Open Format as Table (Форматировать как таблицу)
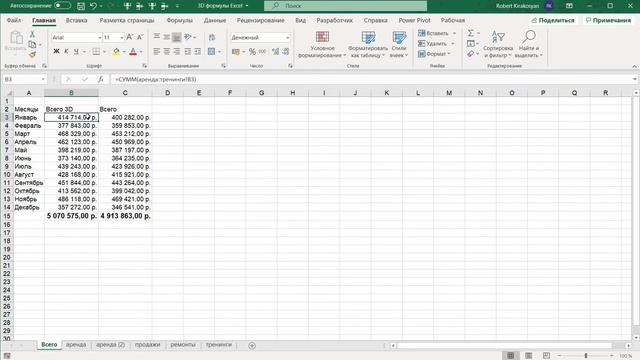The width and height of the screenshot is (640, 360). 368,44
